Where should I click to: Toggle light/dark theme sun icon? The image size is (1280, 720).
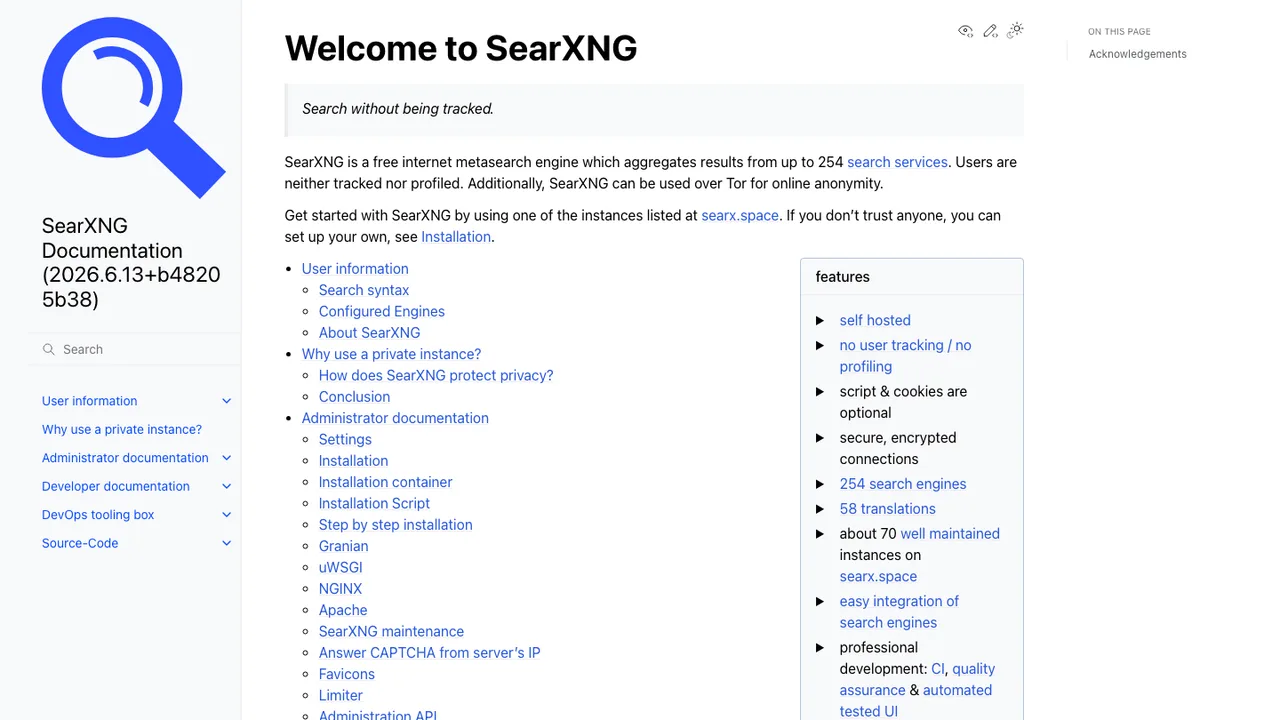tap(1015, 31)
